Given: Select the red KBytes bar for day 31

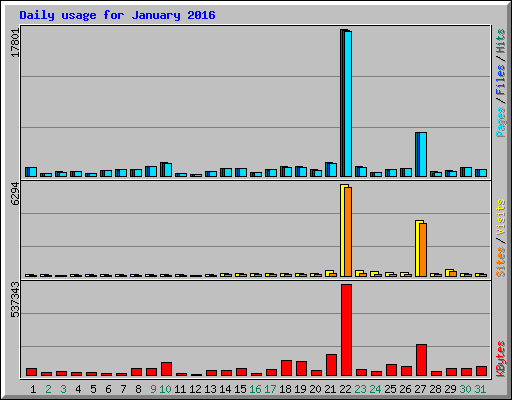Looking at the screenshot, I should (481, 371).
